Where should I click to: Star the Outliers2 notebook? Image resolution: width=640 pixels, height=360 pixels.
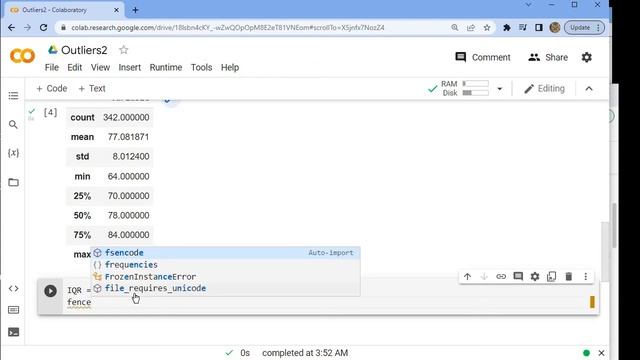124,50
